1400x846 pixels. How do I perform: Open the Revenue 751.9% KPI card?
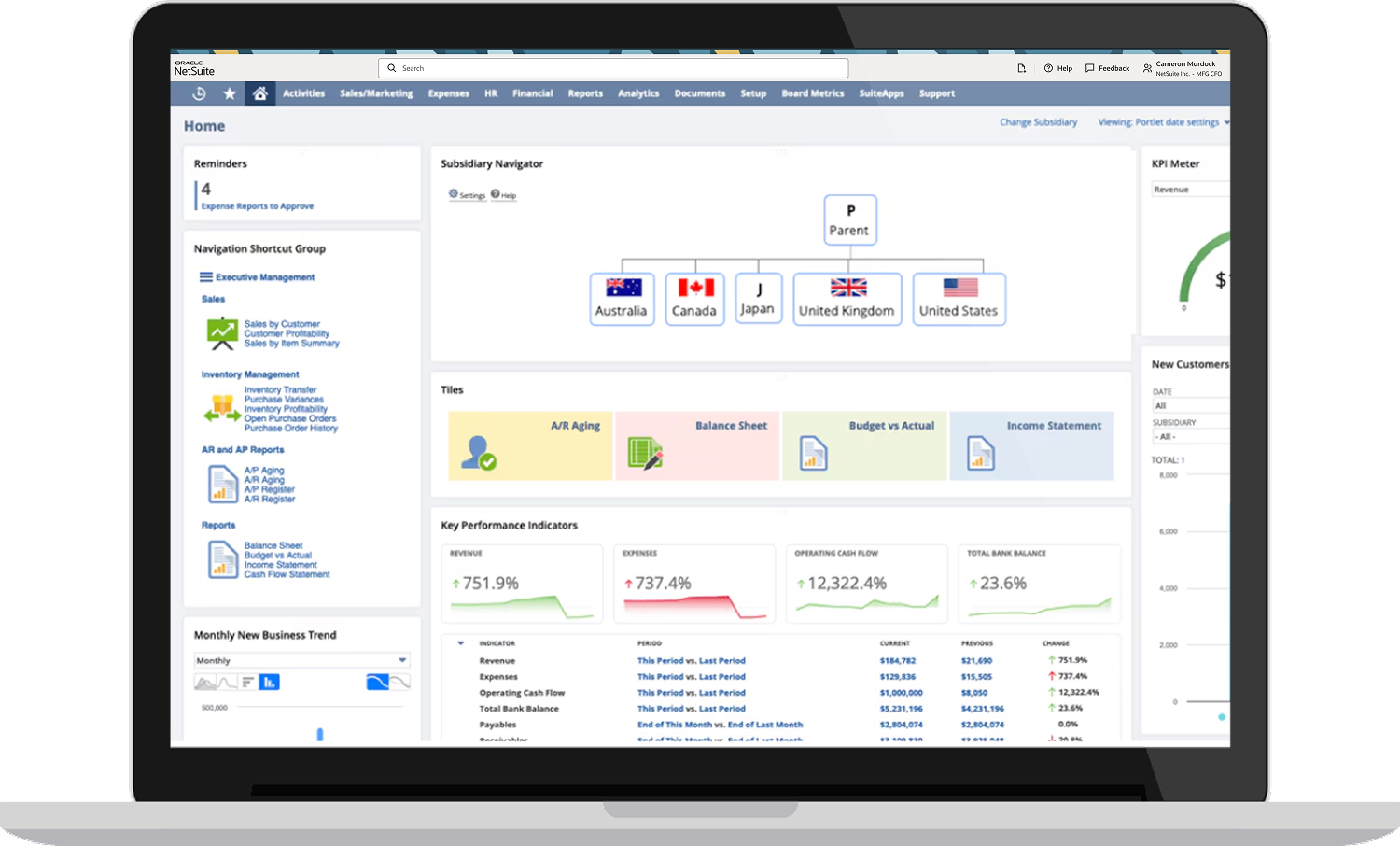pos(522,584)
